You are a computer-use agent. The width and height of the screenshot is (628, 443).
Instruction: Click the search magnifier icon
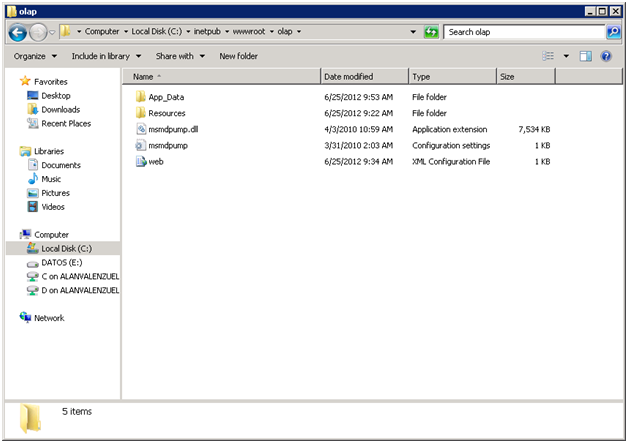[x=613, y=32]
